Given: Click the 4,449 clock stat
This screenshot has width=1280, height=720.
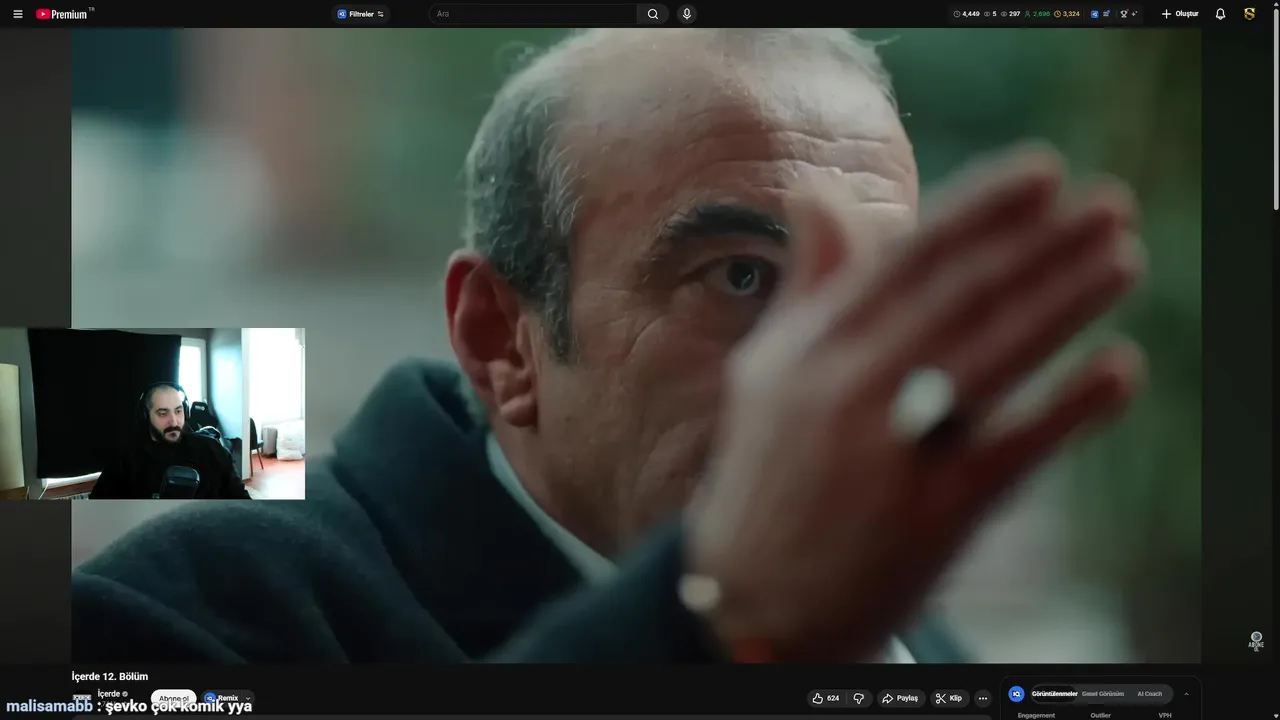Looking at the screenshot, I should coord(967,14).
